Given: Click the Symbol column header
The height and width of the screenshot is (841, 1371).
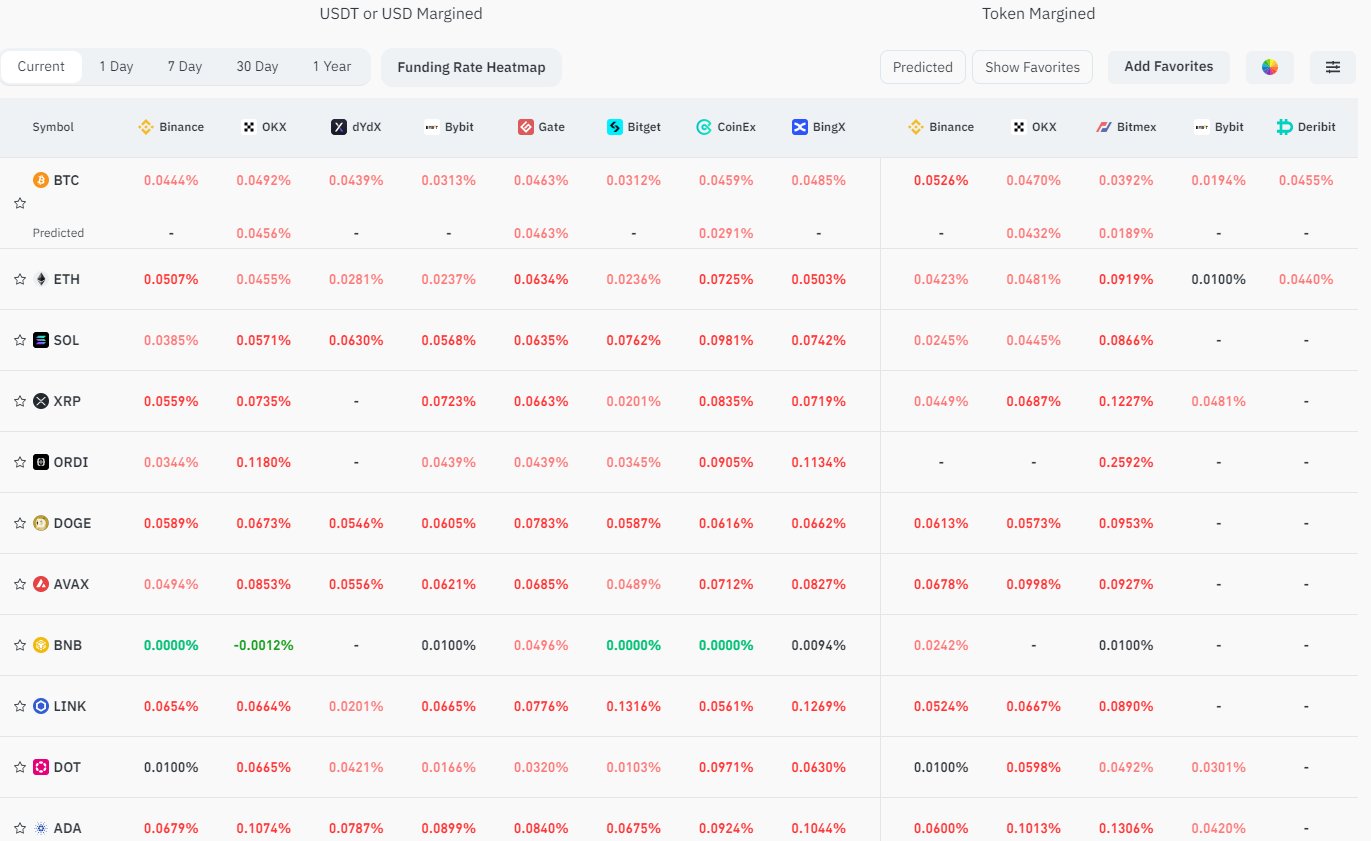Looking at the screenshot, I should 53,127.
